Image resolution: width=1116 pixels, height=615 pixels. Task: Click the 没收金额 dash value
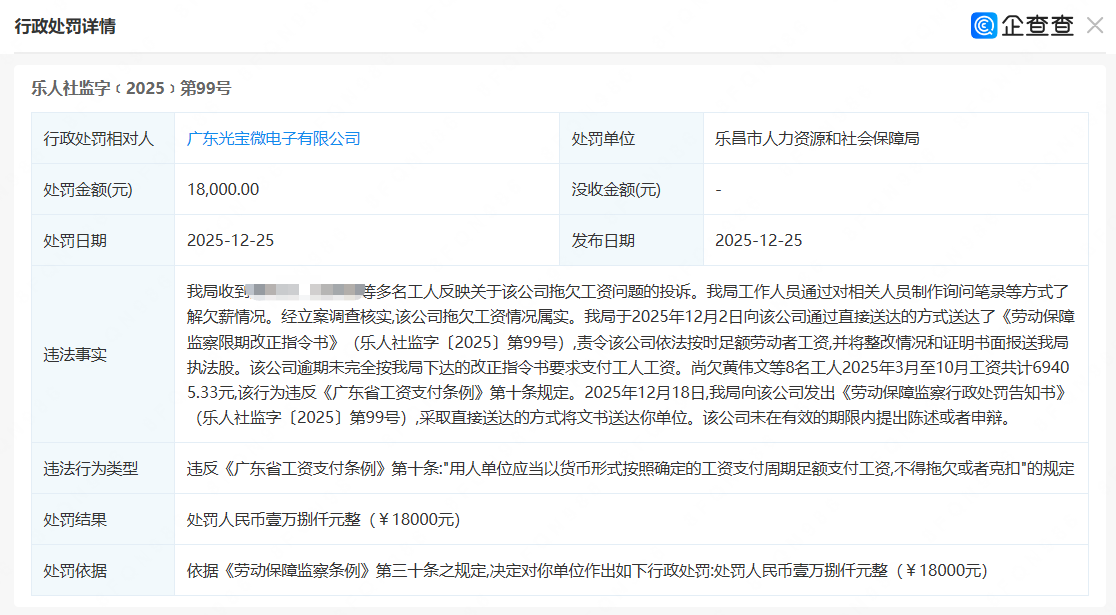coord(718,190)
